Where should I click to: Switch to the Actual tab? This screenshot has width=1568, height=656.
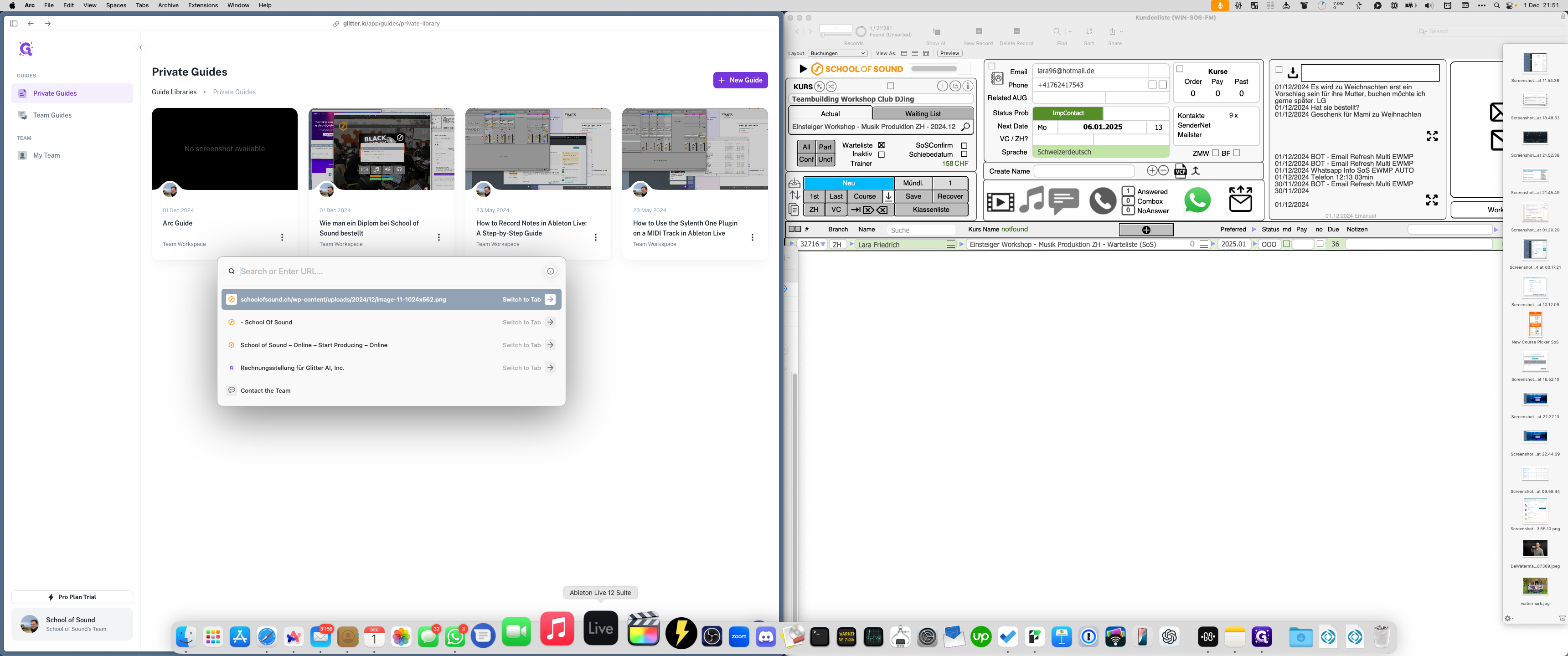click(x=830, y=114)
